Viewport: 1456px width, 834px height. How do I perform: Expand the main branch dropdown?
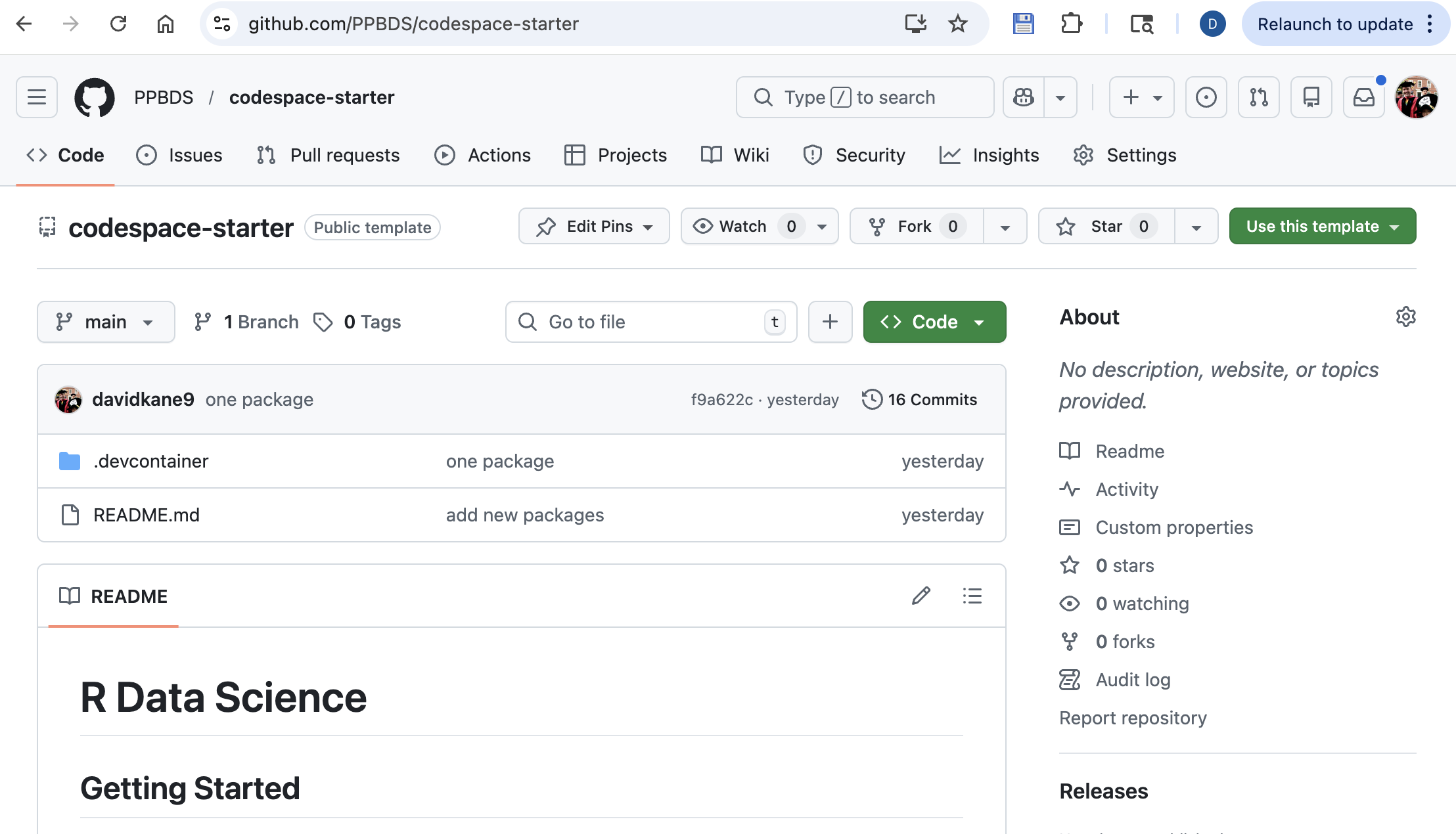click(x=106, y=322)
